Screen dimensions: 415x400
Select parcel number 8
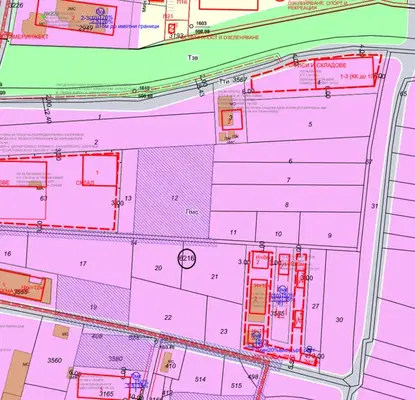coord(287,198)
